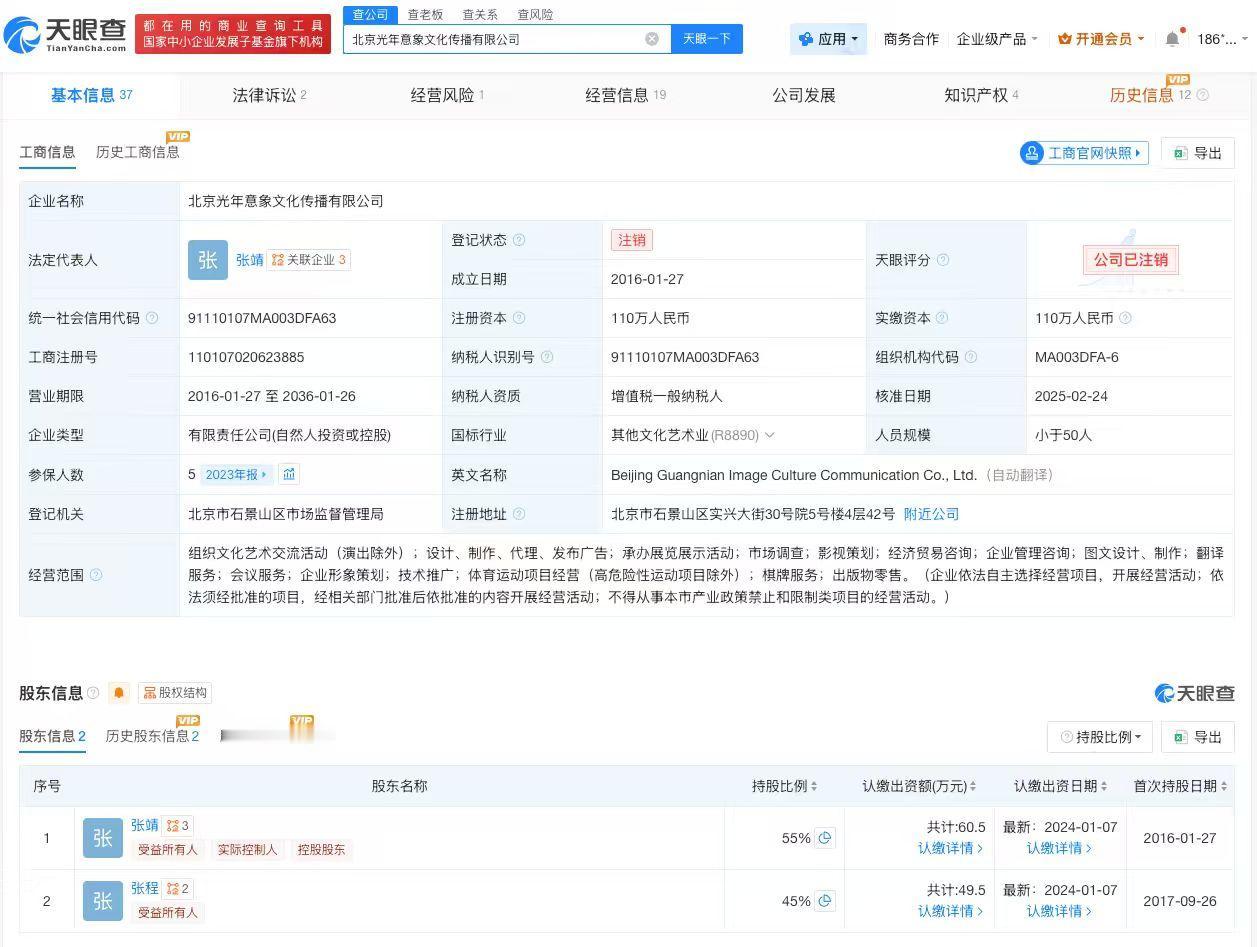Click 张程 shareholder avatar
1257x947 pixels.
pos(103,901)
